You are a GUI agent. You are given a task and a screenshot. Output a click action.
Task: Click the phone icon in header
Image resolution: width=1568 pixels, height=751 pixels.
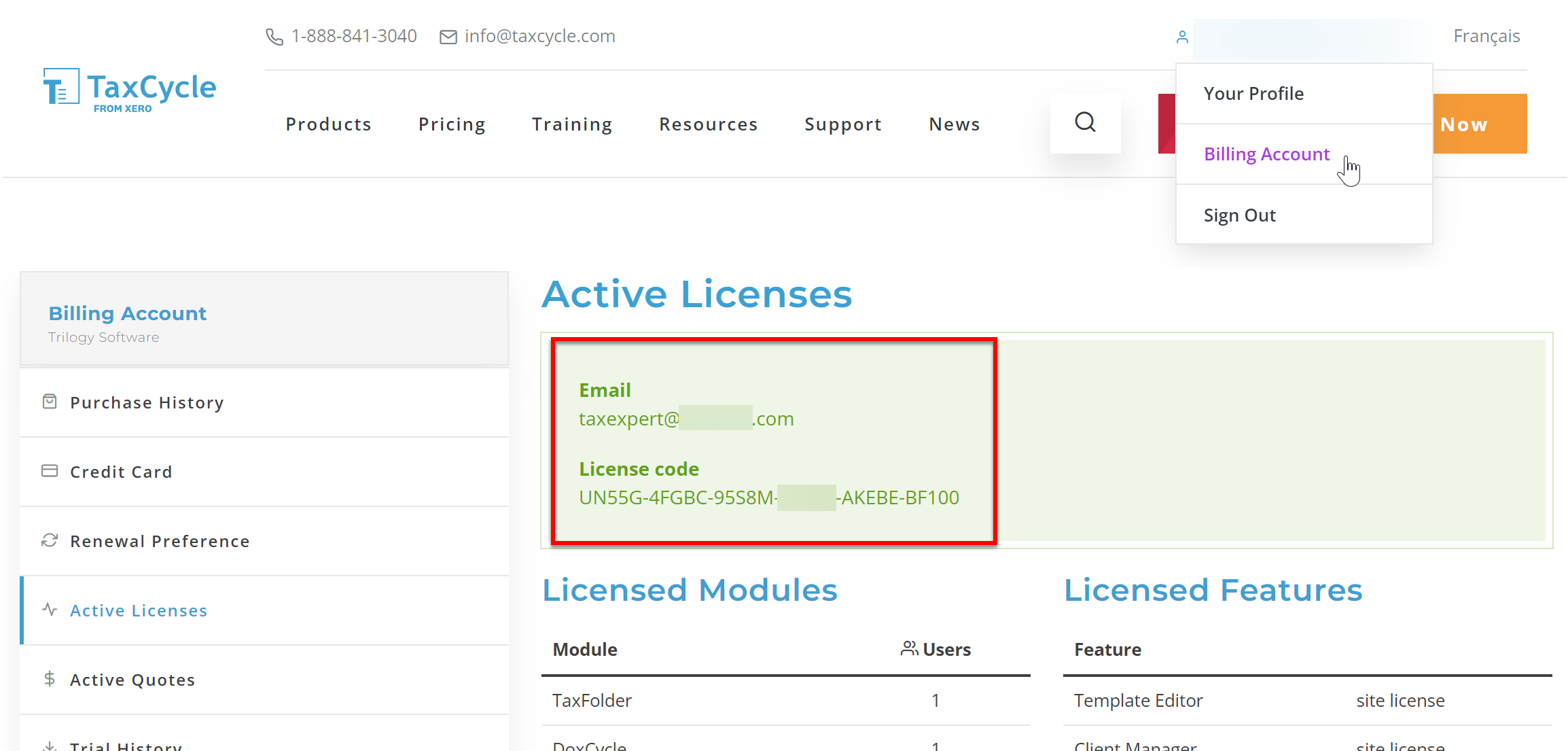pyautogui.click(x=274, y=37)
